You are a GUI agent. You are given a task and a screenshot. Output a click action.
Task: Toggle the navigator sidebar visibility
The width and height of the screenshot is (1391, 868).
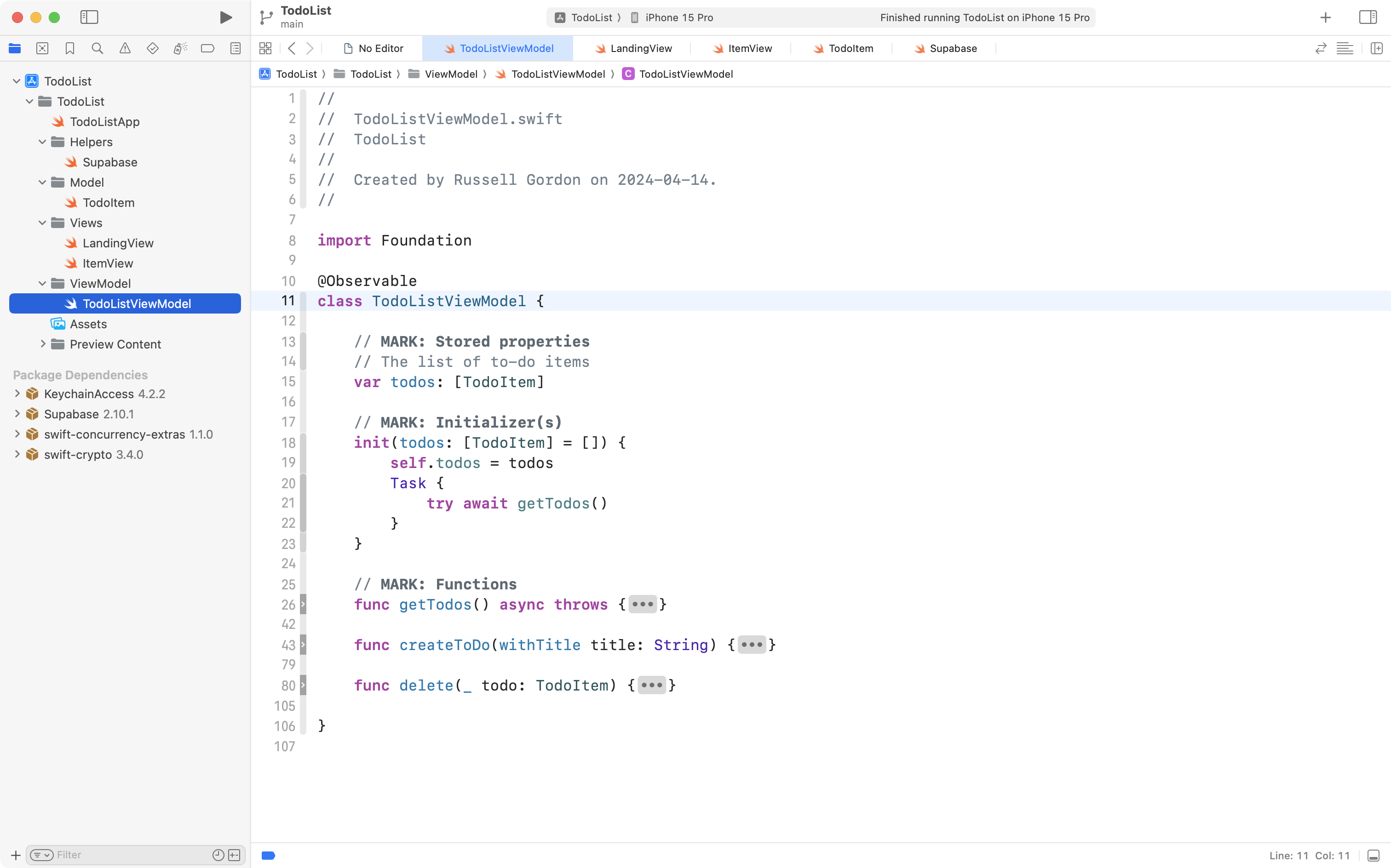pyautogui.click(x=90, y=17)
